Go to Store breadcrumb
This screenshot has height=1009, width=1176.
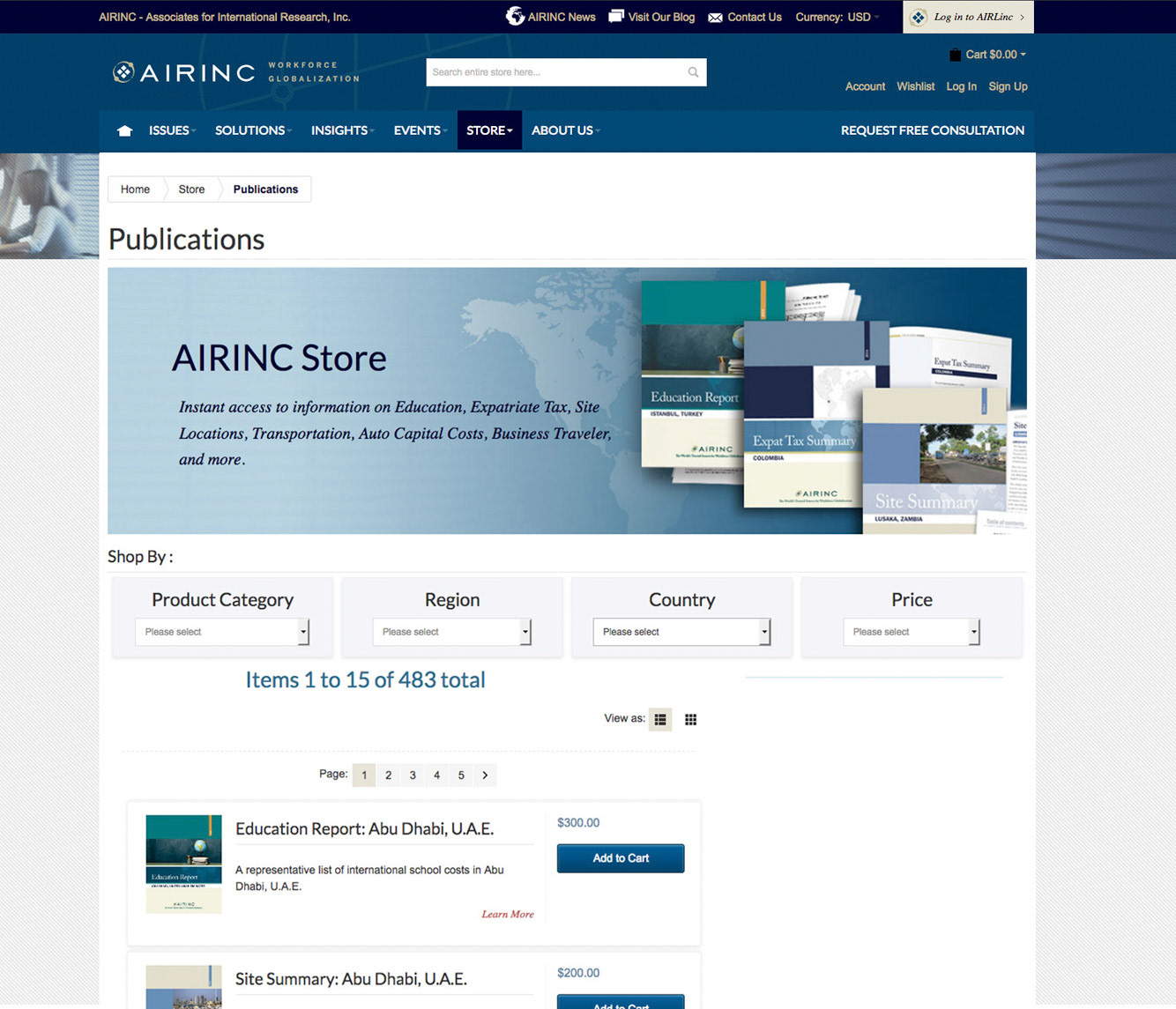tap(191, 189)
